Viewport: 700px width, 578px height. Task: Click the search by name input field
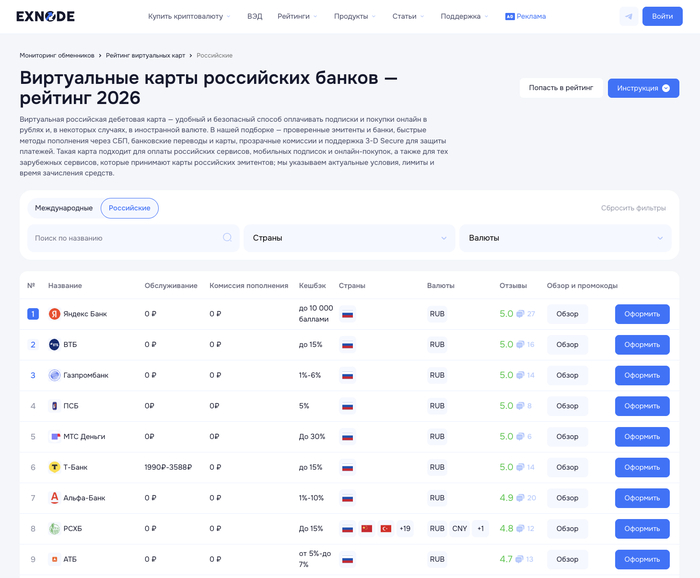tap(125, 238)
